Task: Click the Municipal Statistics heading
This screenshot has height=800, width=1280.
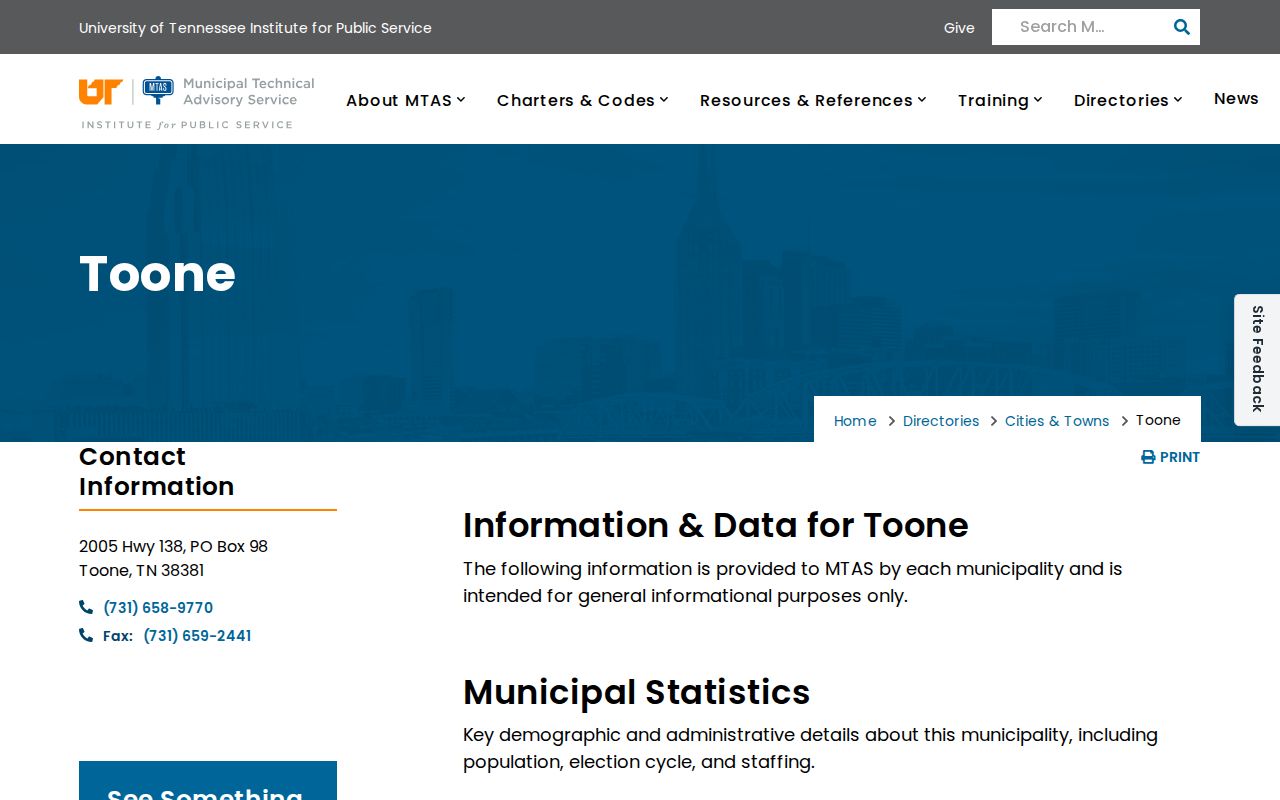Action: 636,692
